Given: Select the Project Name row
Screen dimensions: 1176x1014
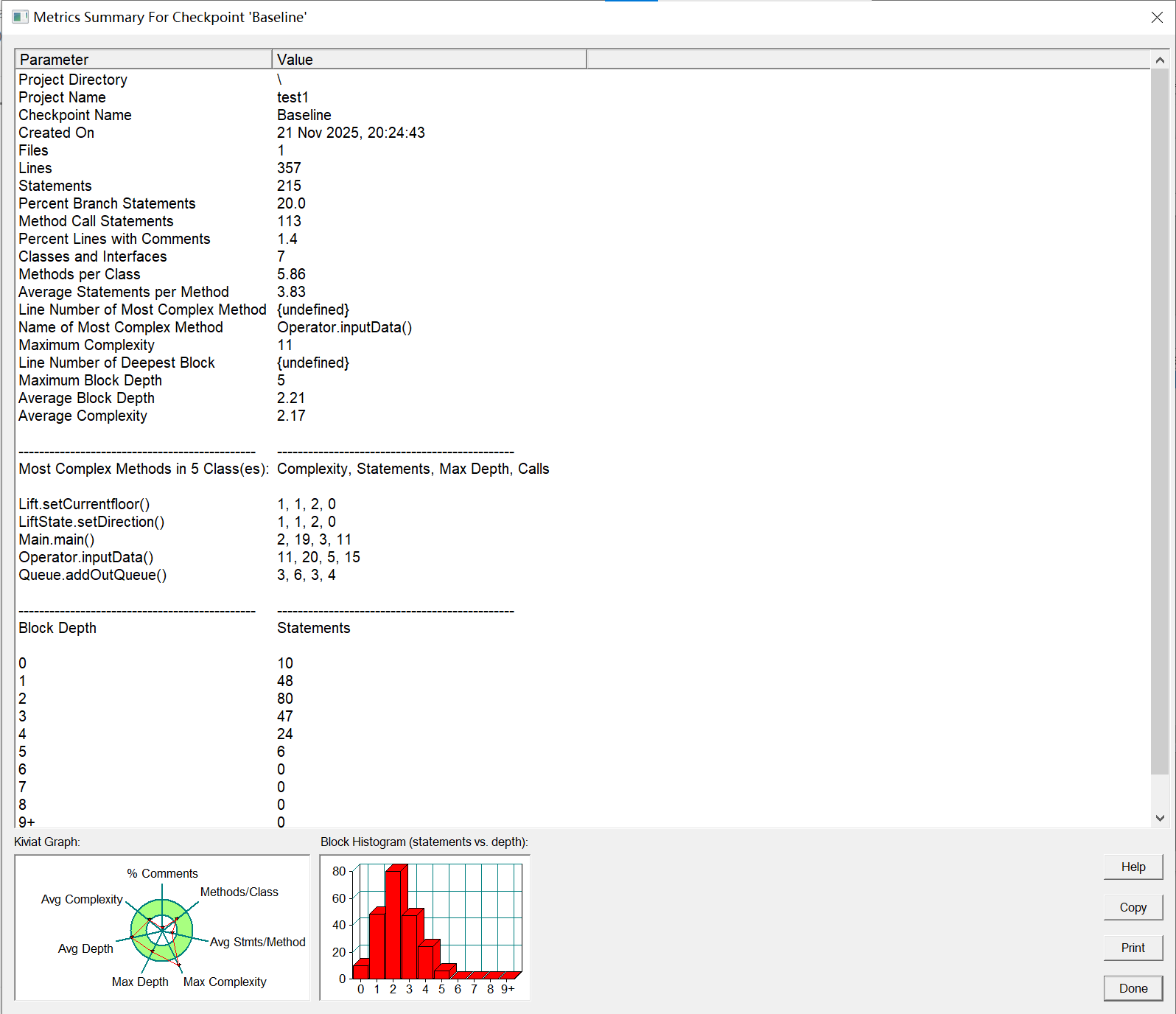Looking at the screenshot, I should click(x=582, y=97).
